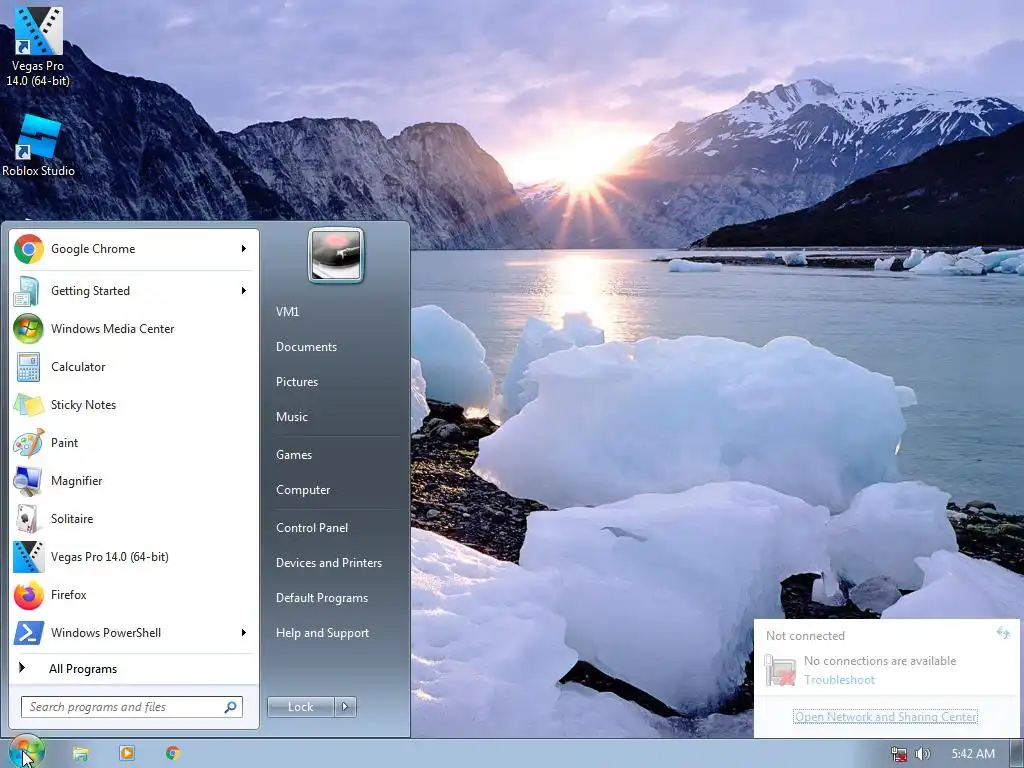This screenshot has height=768, width=1024.
Task: Open Network and Sharing Center link
Action: (886, 716)
